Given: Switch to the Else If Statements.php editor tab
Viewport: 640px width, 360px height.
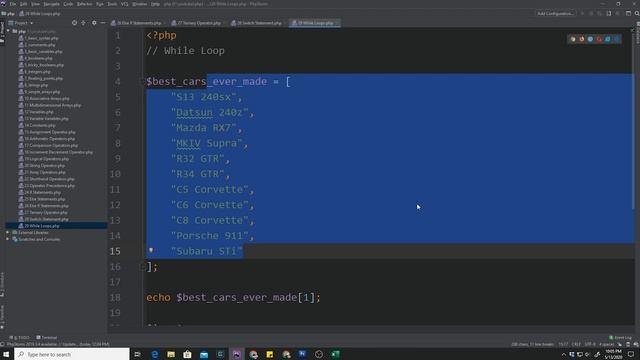Looking at the screenshot, I should point(138,23).
